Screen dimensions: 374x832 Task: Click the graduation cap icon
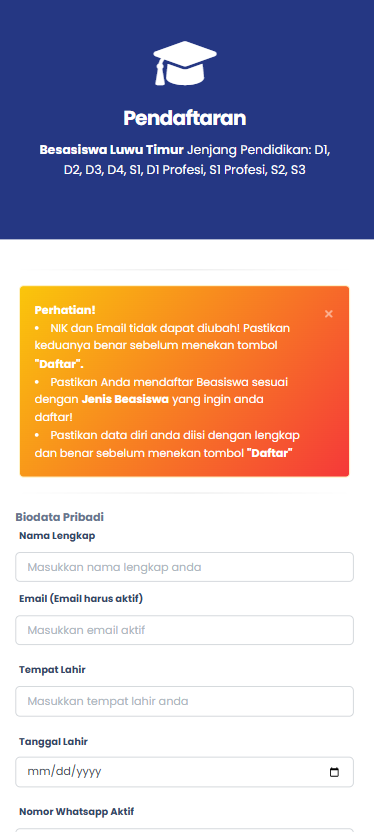coord(185,64)
